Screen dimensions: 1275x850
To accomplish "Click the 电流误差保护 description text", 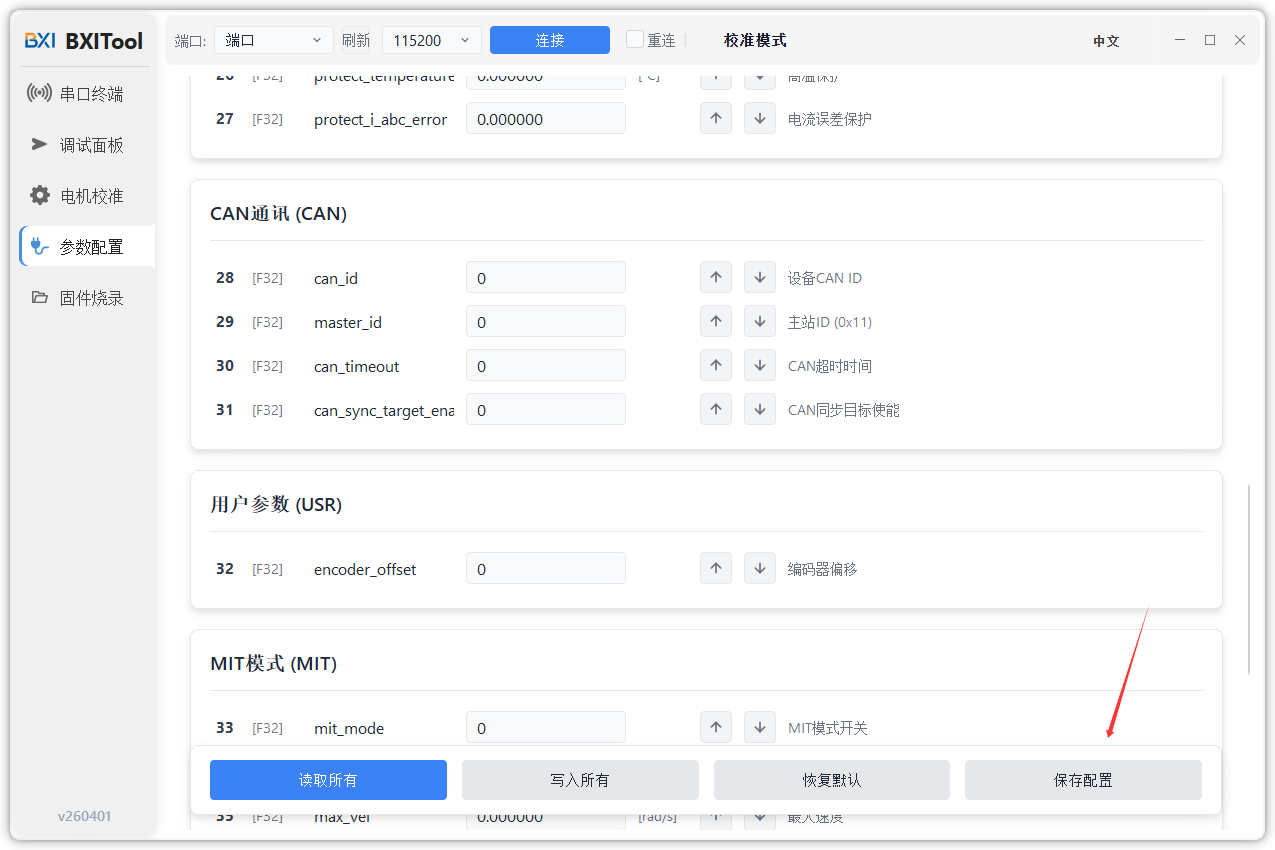I will (x=830, y=119).
